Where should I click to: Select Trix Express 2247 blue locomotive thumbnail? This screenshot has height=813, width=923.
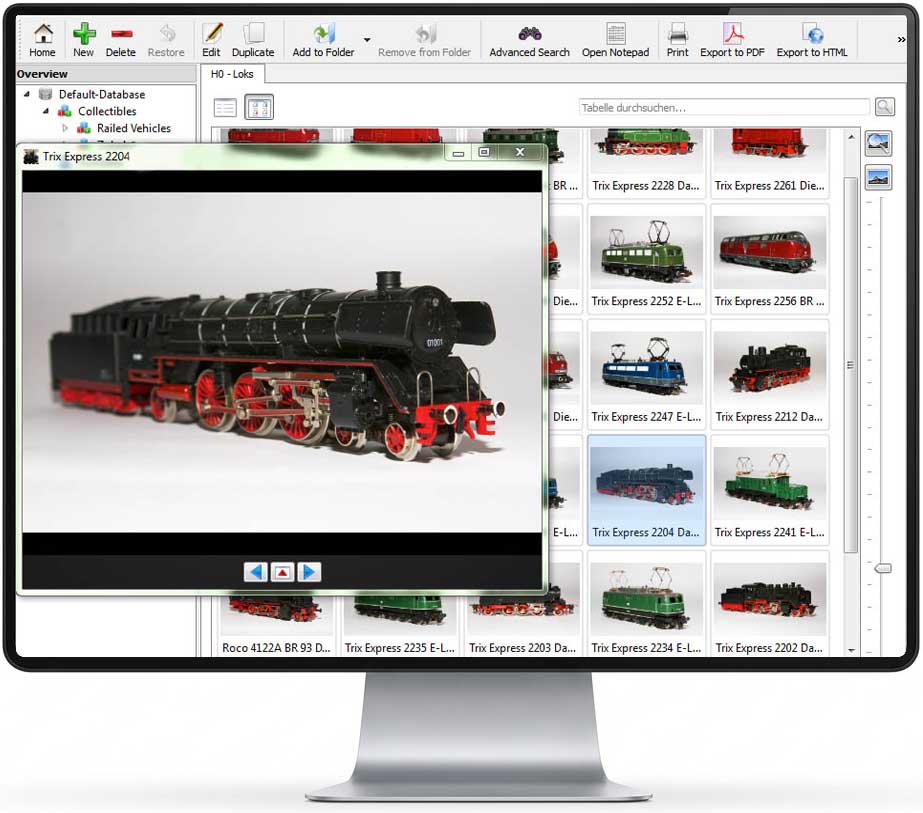[646, 374]
